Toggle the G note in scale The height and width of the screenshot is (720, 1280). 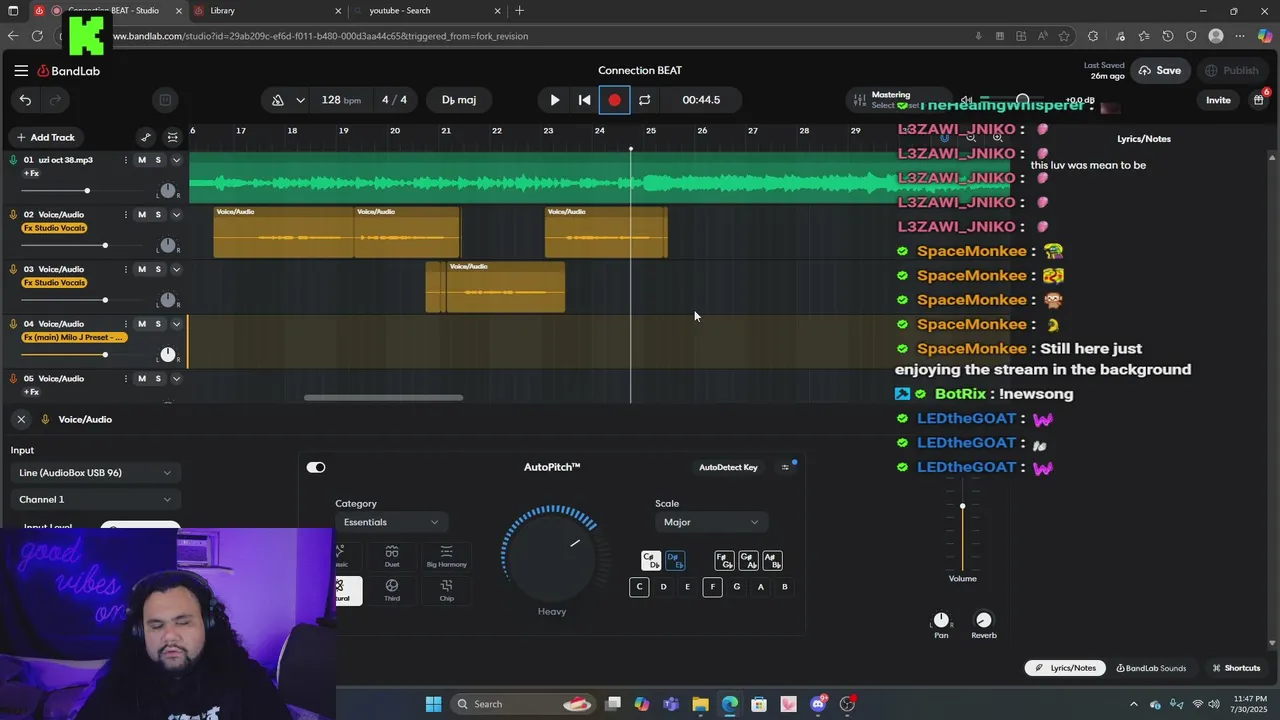737,587
